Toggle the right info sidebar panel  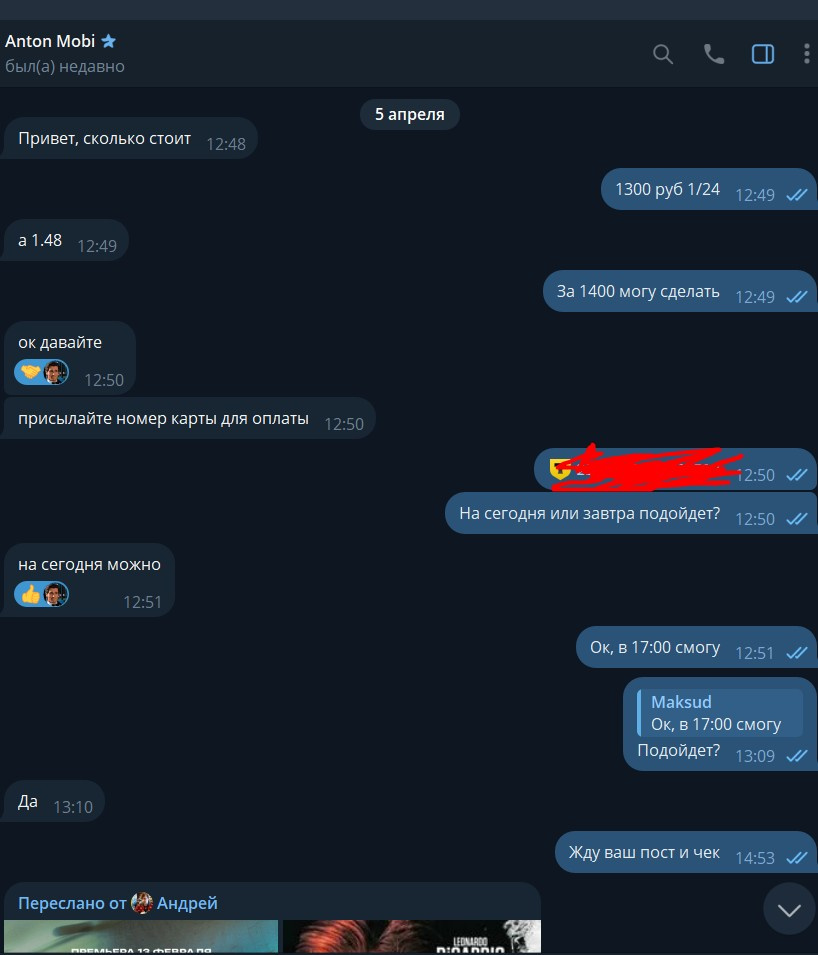coord(763,54)
